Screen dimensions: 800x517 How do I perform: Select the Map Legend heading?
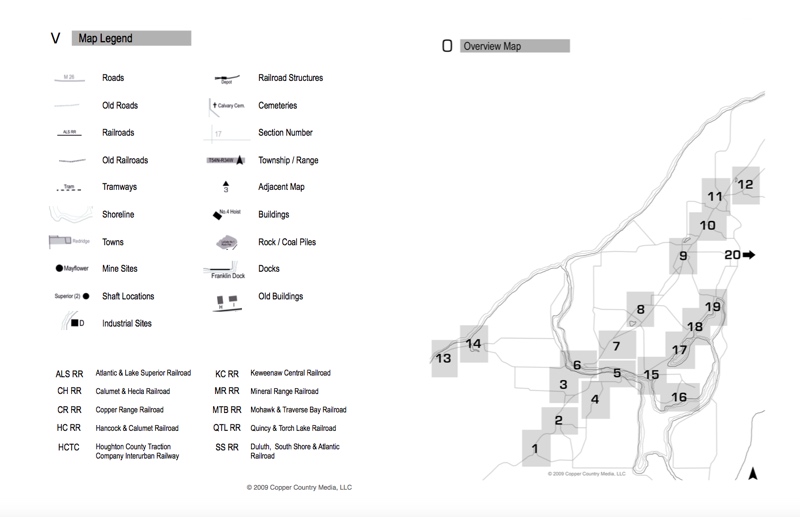point(132,38)
